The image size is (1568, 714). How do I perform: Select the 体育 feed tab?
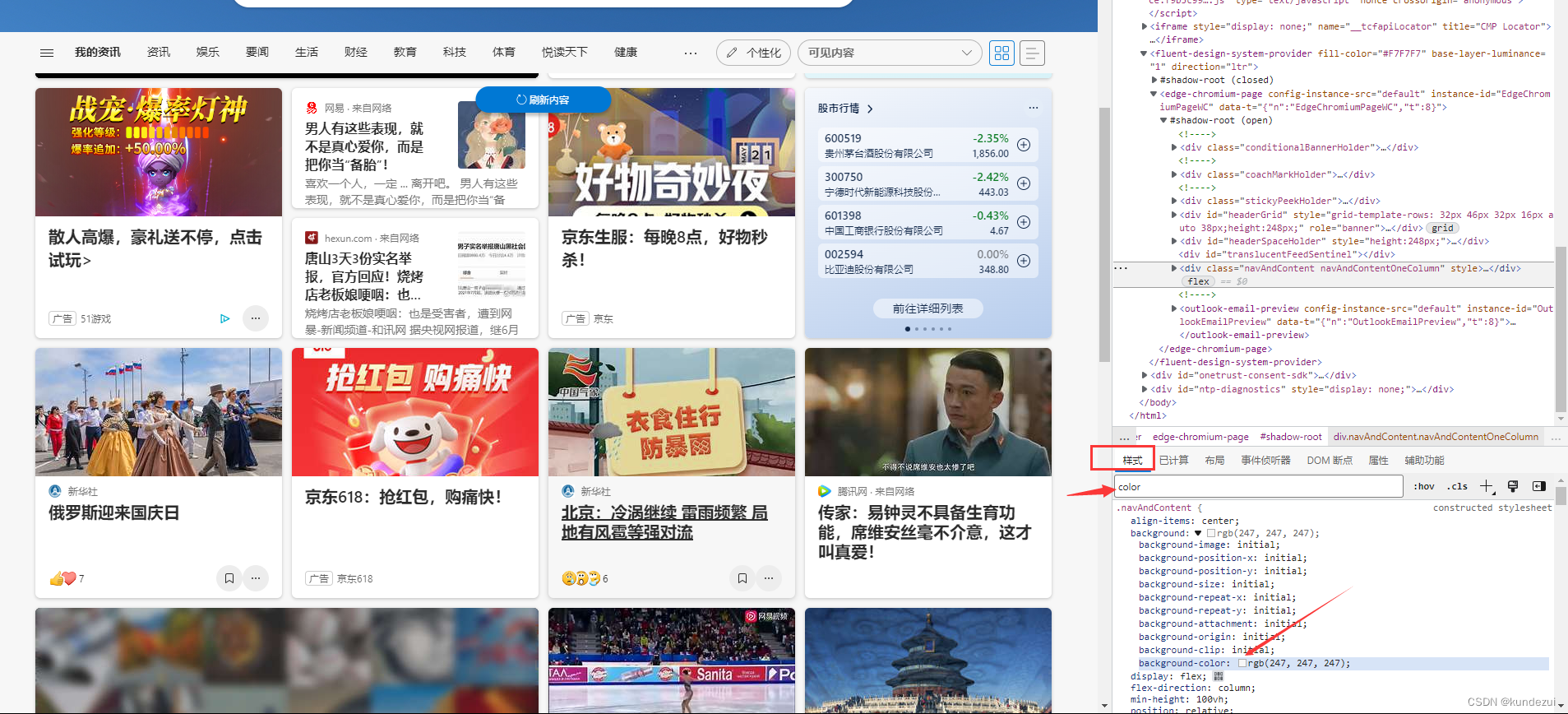[504, 52]
